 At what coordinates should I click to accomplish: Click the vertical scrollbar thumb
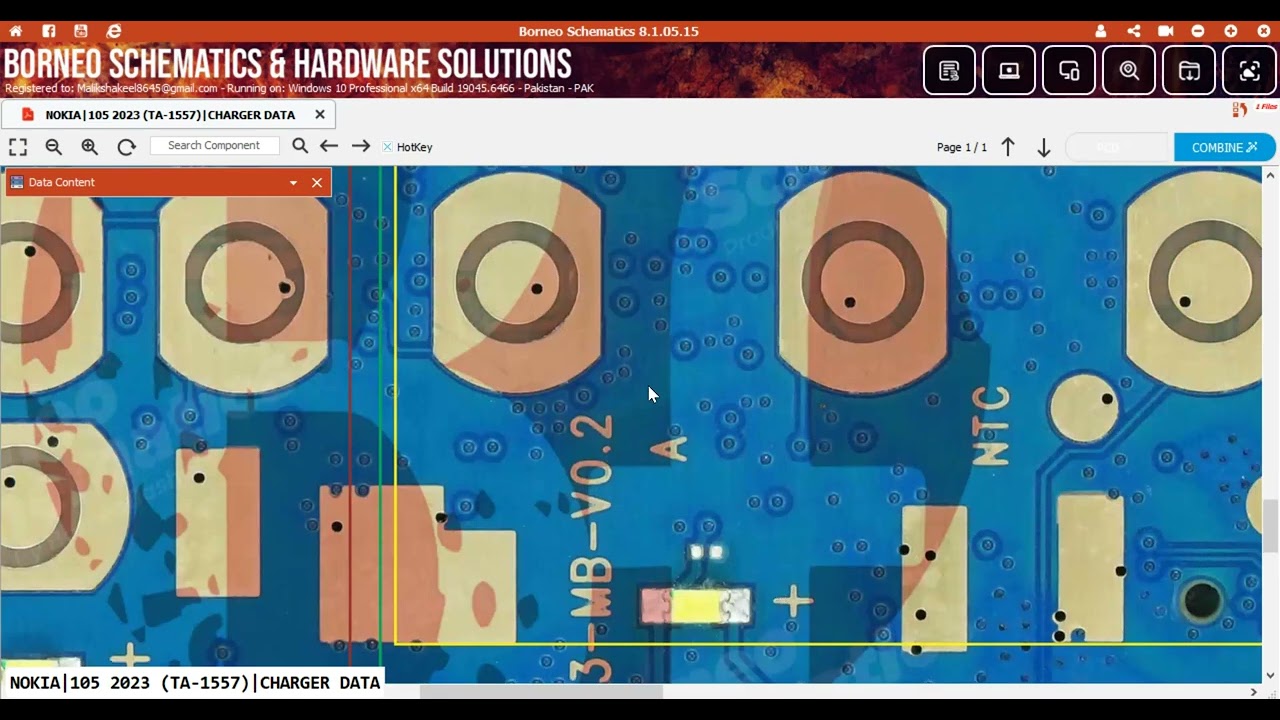pos(1270,527)
